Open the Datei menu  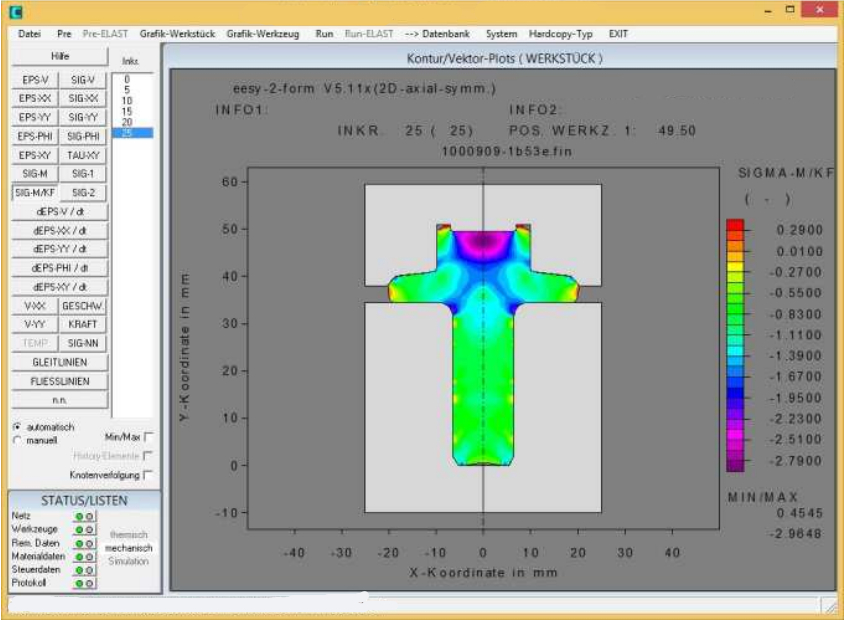(x=29, y=33)
